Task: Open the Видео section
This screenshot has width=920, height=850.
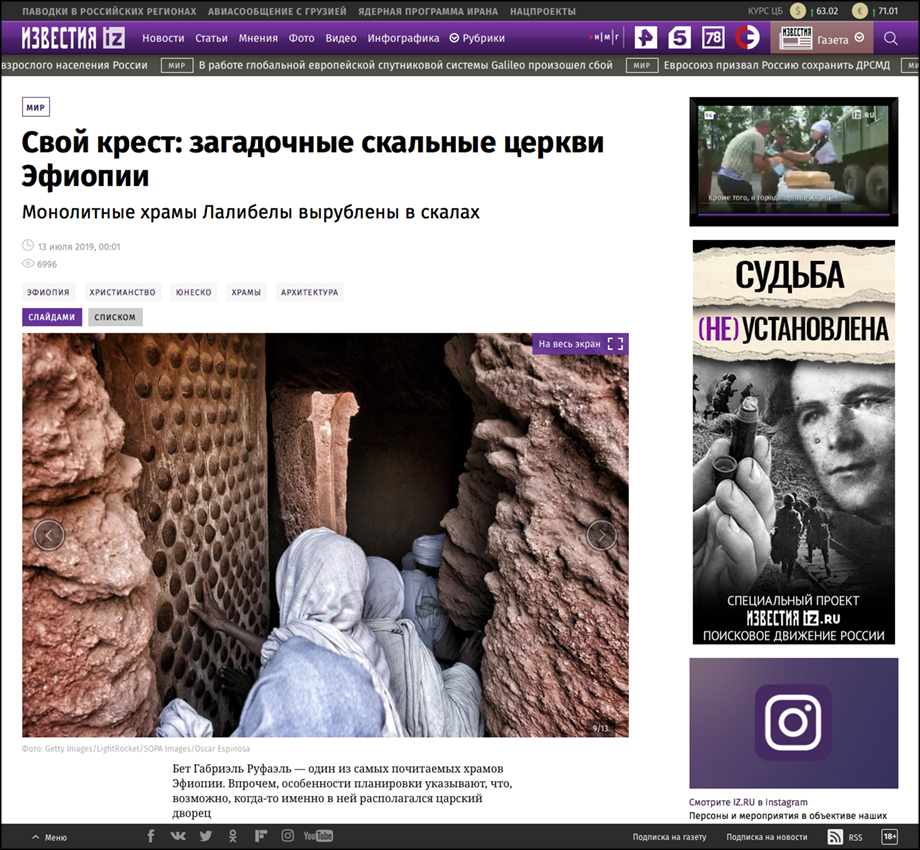Action: click(x=341, y=38)
